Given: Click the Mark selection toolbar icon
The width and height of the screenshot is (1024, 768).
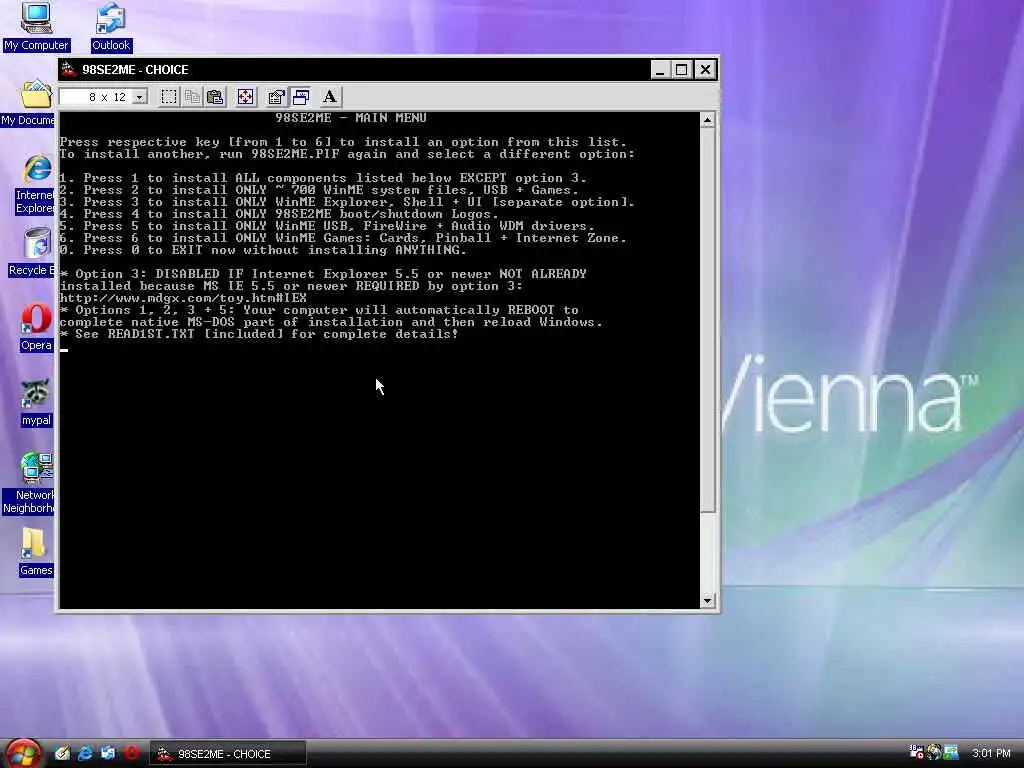Looking at the screenshot, I should pyautogui.click(x=168, y=97).
